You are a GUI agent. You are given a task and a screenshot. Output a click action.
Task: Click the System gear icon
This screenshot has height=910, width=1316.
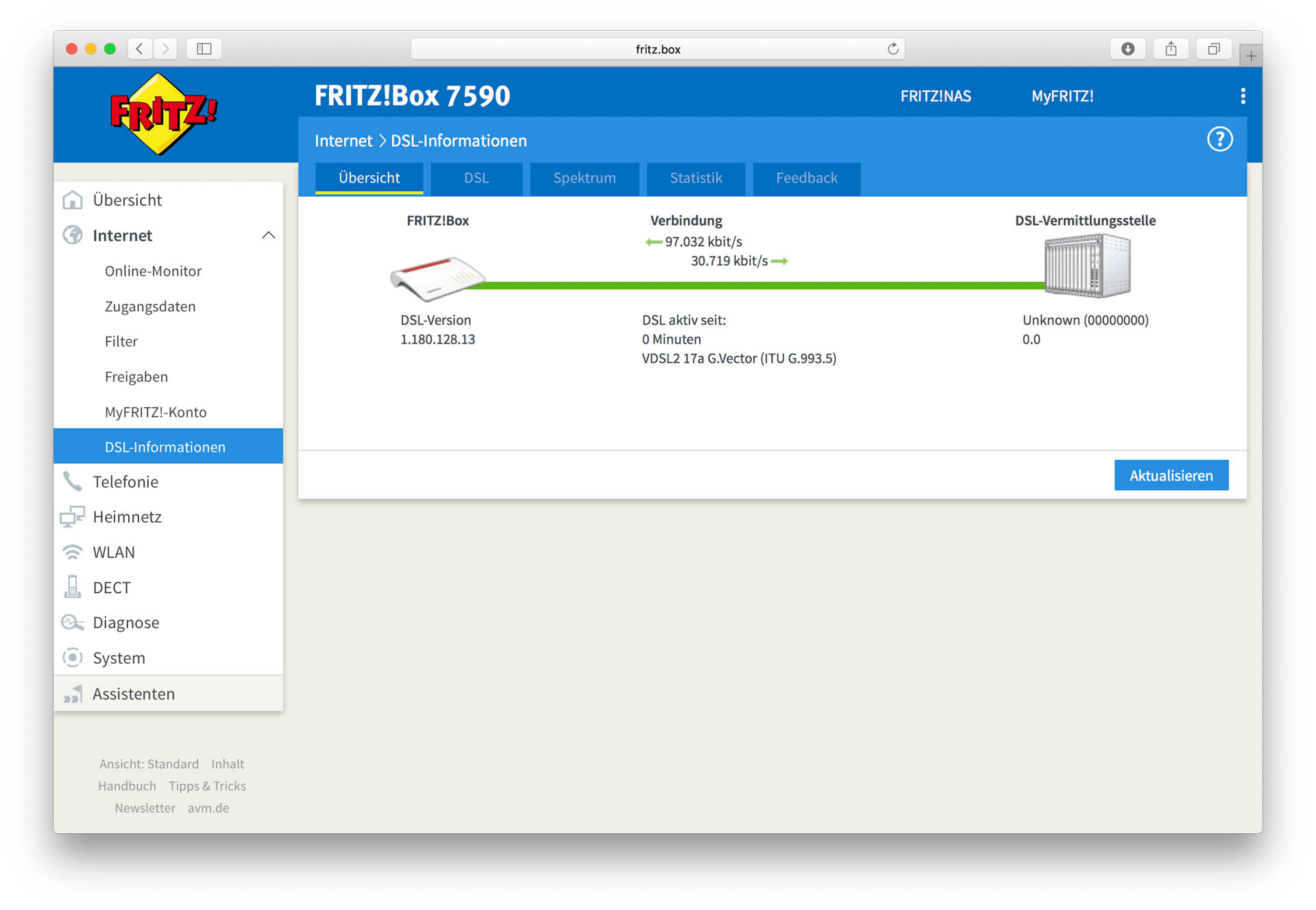point(73,658)
